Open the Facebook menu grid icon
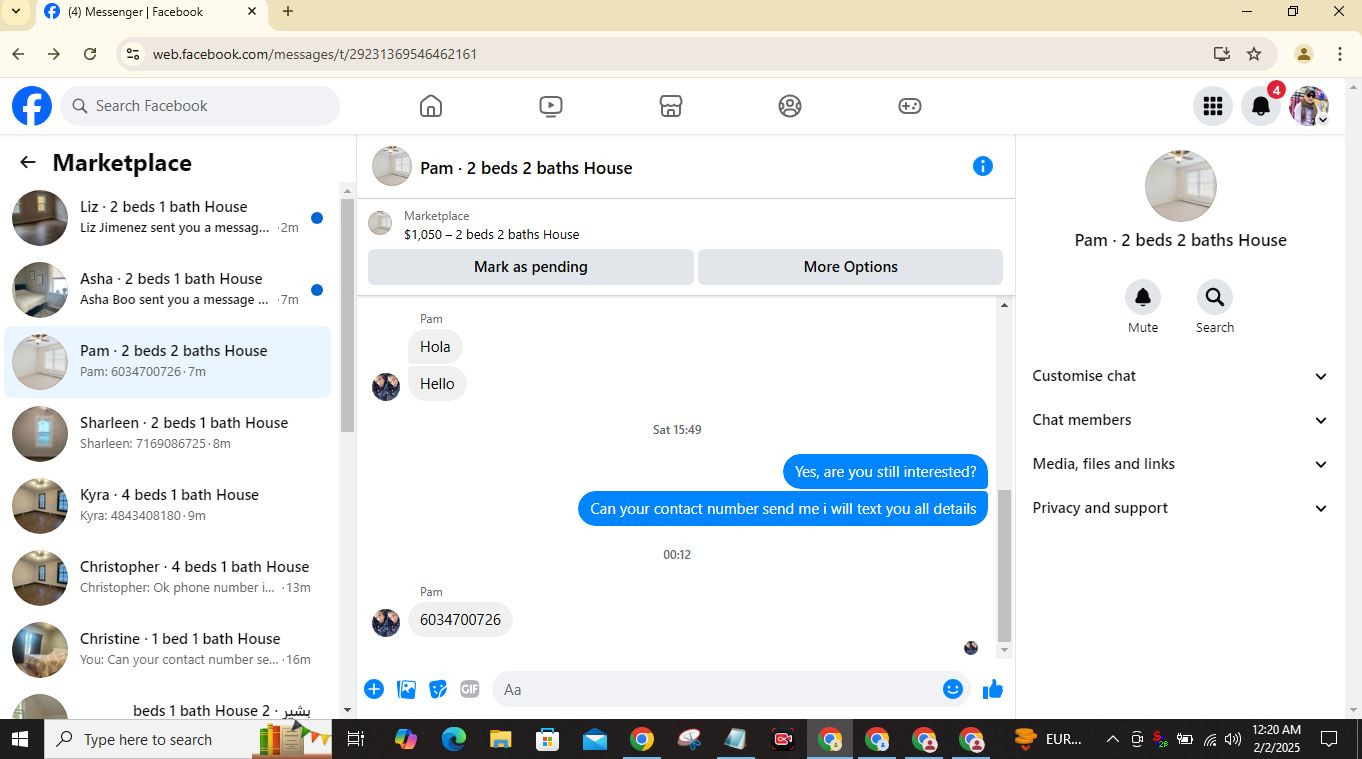1362x759 pixels. pyautogui.click(x=1213, y=106)
